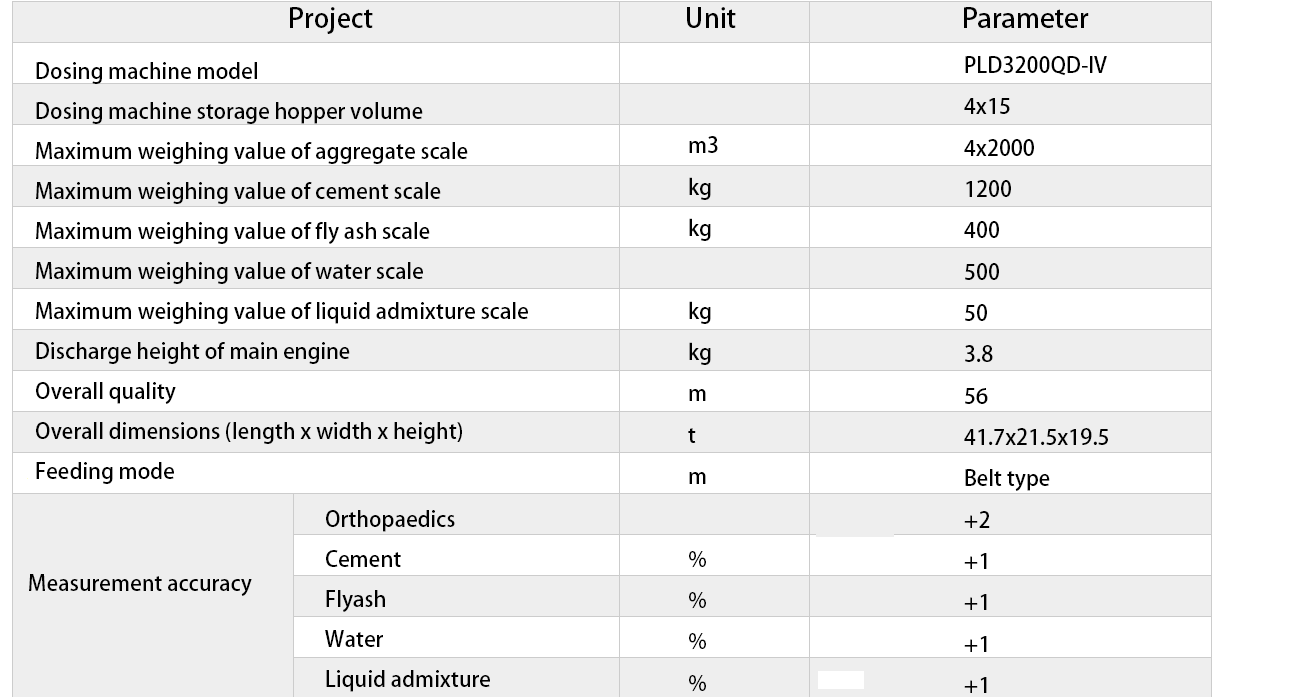Viewport: 1306px width, 697px height.
Task: Select the 4x15 hopper volume value
Action: coord(987,107)
